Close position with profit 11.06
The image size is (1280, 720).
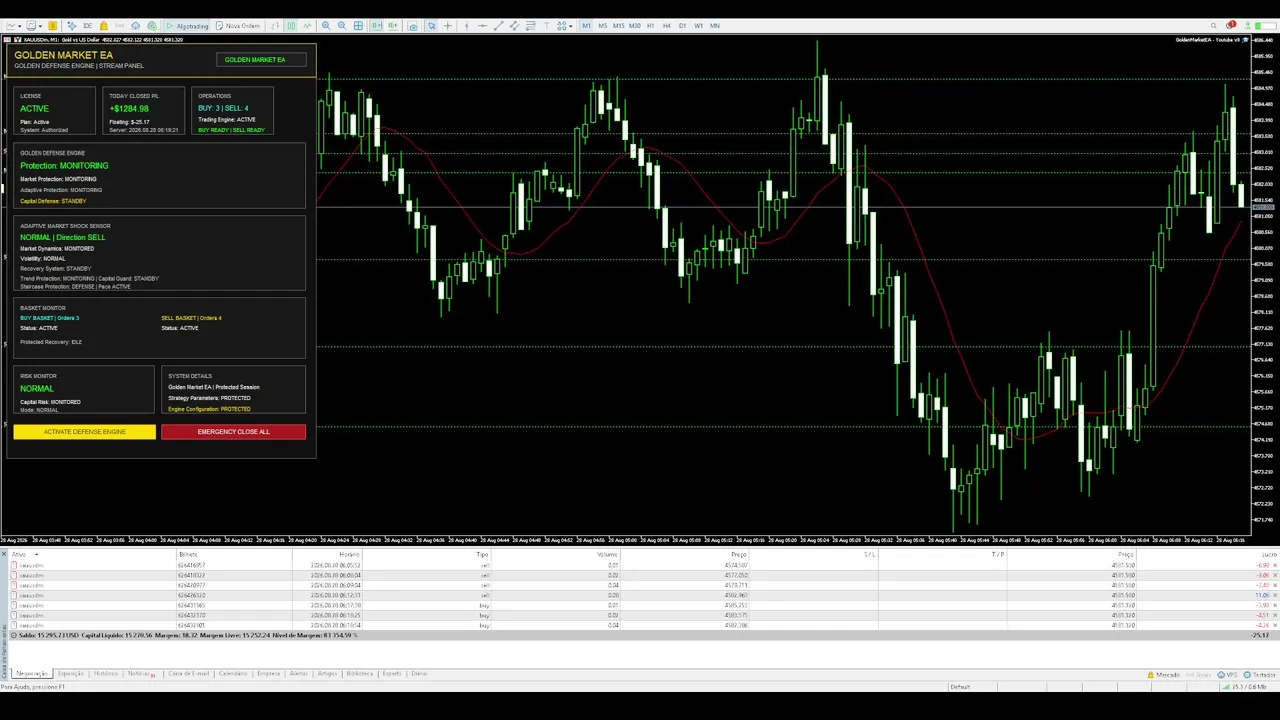[1276, 595]
